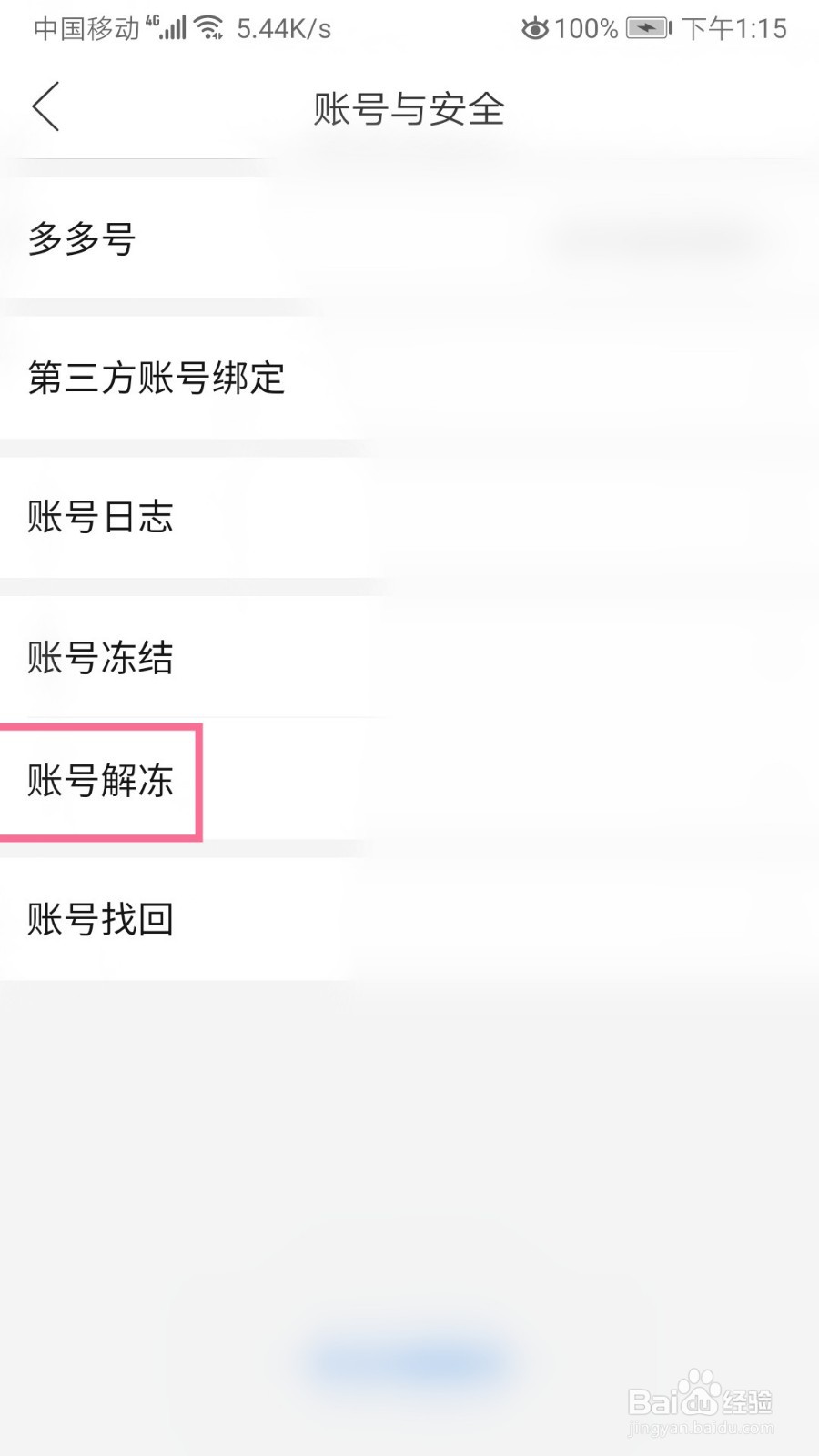819x1456 pixels.
Task: Tap the 4G network indicator
Action: (x=152, y=20)
